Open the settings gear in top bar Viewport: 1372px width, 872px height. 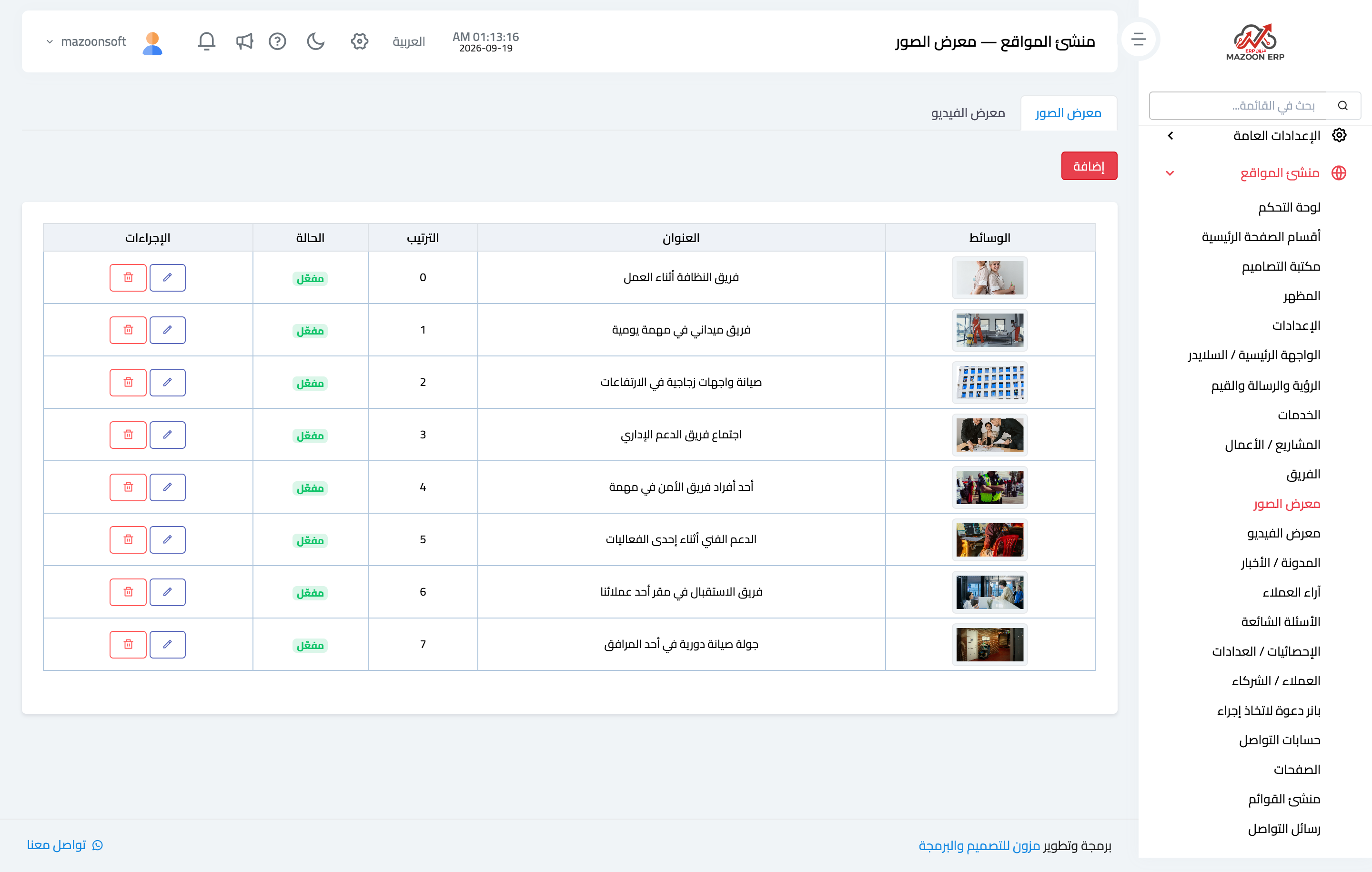coord(360,41)
